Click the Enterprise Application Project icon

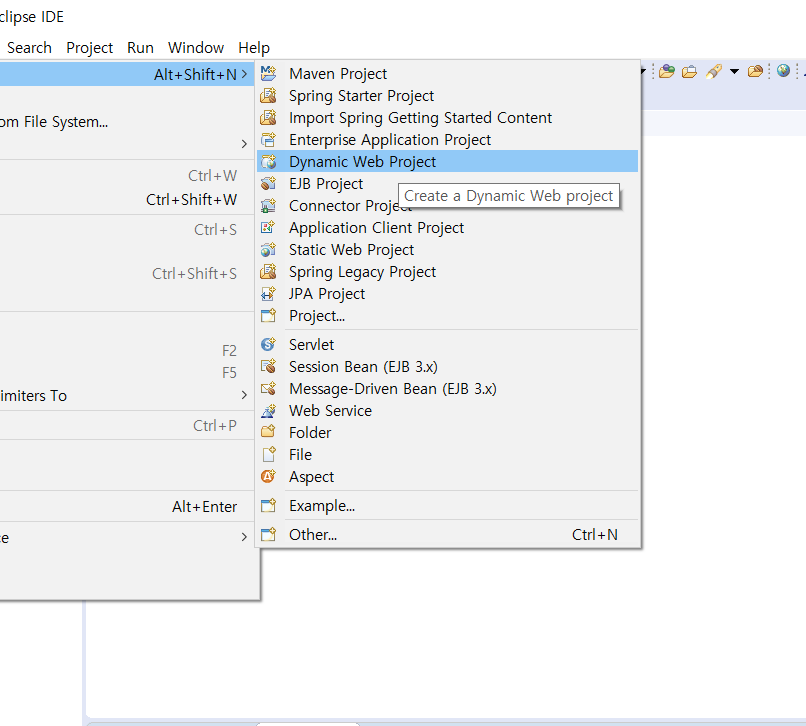(x=268, y=140)
